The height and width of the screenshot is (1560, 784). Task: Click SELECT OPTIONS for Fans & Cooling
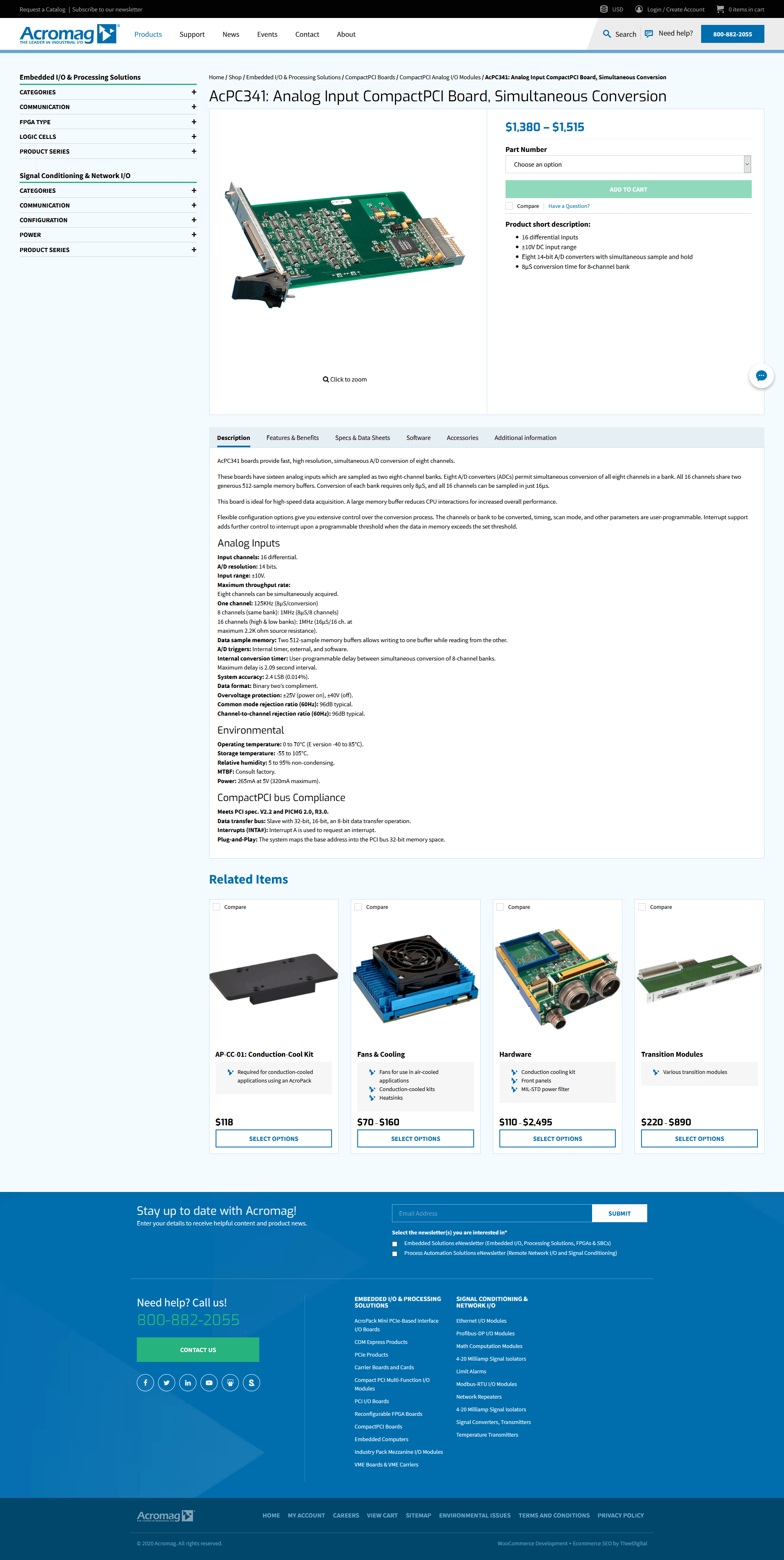click(x=415, y=1138)
